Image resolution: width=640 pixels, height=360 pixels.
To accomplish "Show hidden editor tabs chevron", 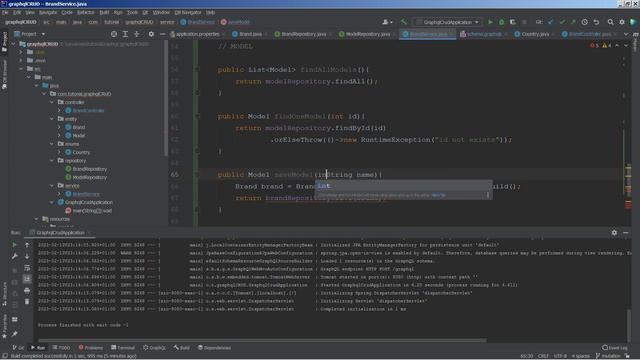I will (x=626, y=34).
